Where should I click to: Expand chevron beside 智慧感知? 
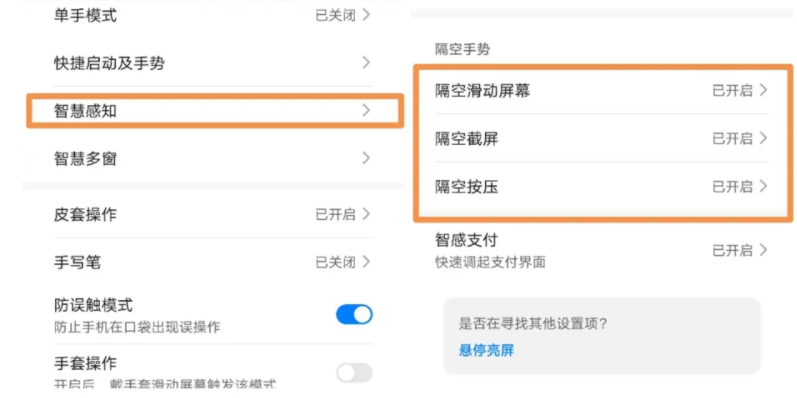pos(366,110)
